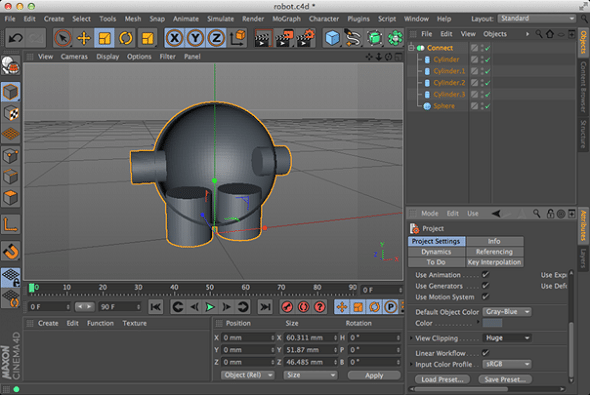
Task: Click the X Size input field
Action: point(310,338)
